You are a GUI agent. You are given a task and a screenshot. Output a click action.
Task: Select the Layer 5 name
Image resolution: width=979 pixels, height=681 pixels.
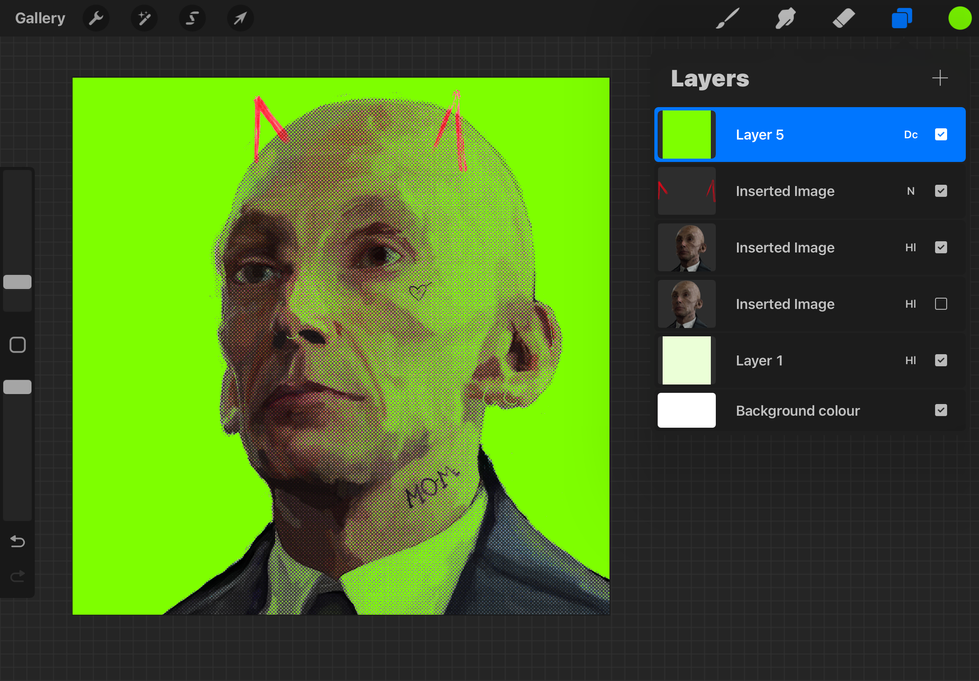pos(759,135)
